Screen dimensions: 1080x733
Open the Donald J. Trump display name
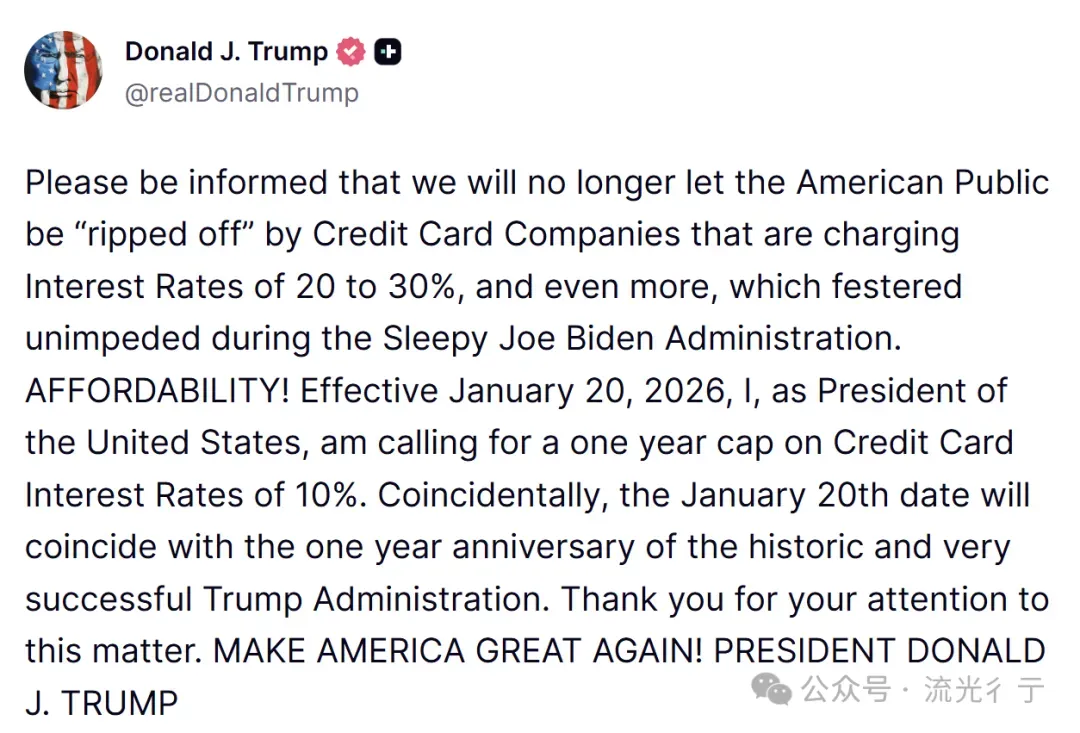click(x=227, y=52)
